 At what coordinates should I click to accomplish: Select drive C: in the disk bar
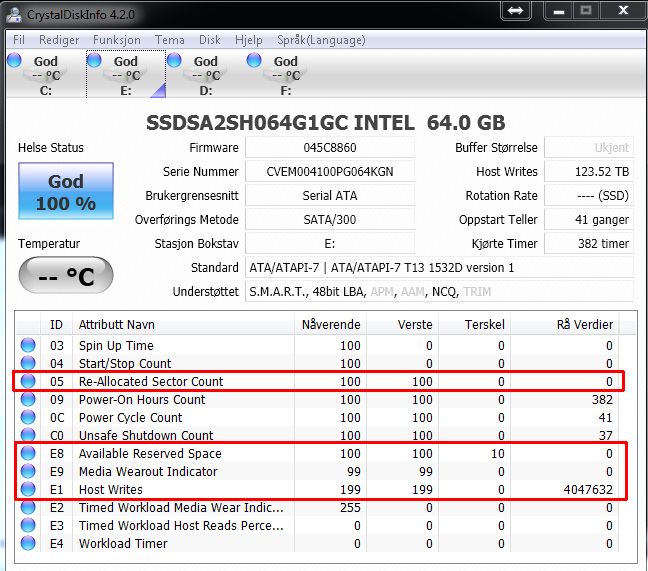coord(45,75)
